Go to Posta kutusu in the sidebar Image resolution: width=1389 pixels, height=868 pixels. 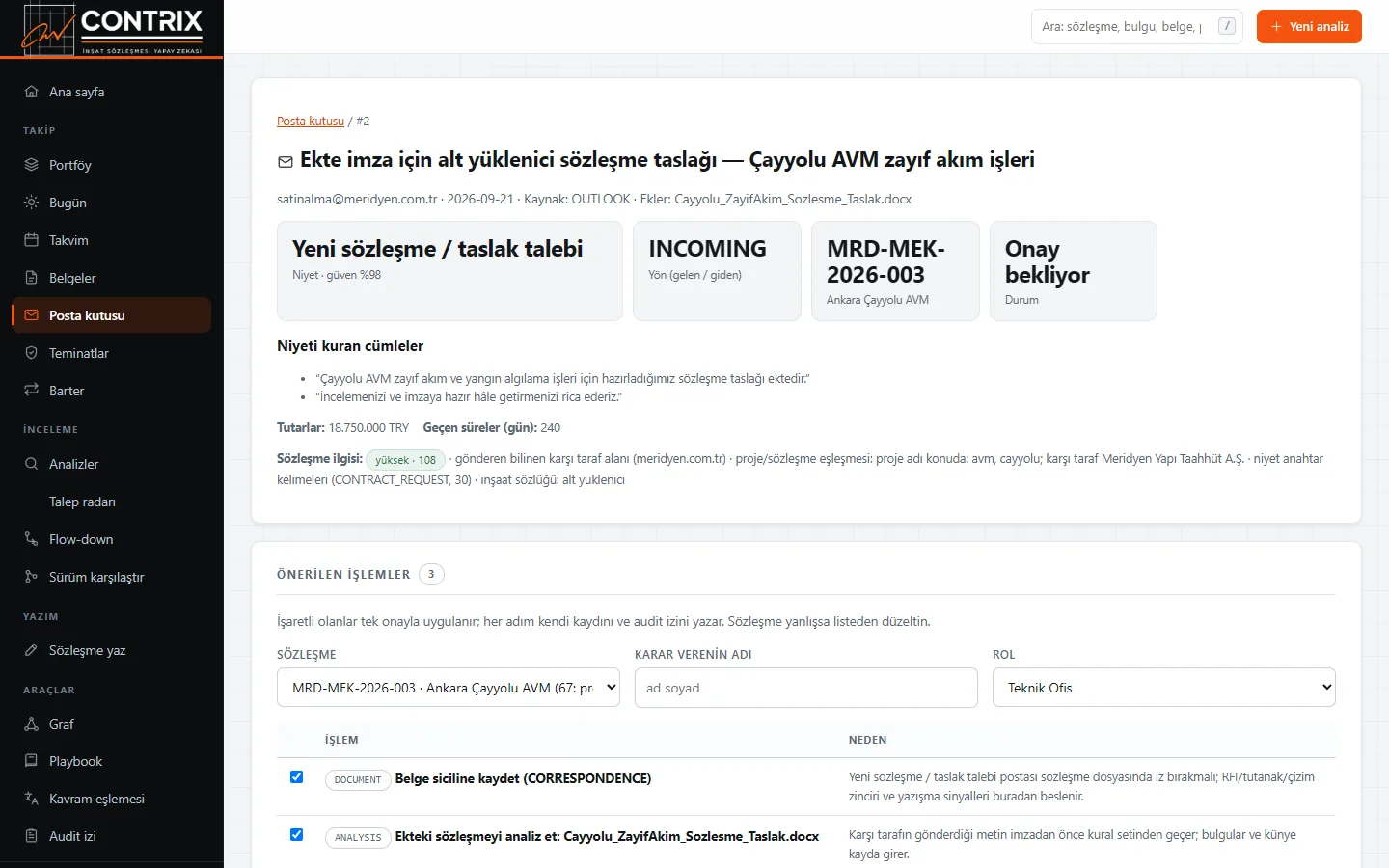pyautogui.click(x=111, y=315)
